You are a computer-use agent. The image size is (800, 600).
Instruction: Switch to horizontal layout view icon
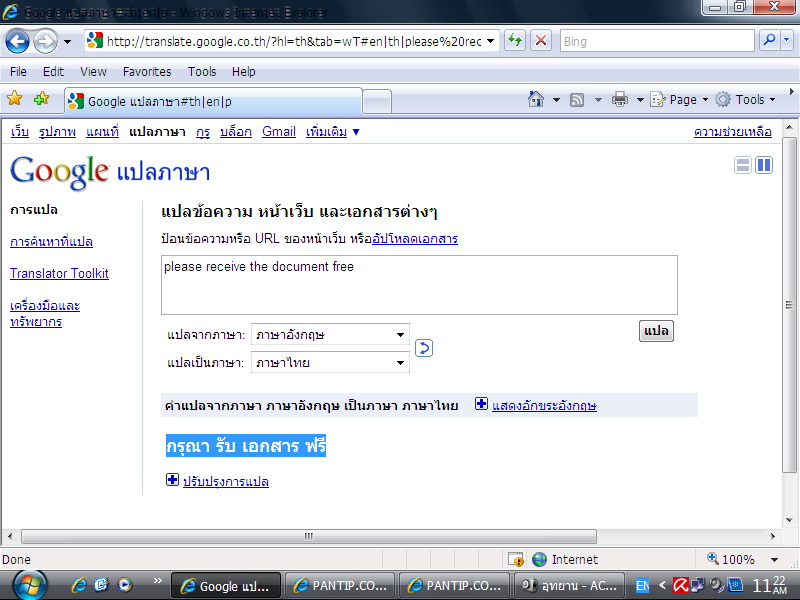coord(743,165)
